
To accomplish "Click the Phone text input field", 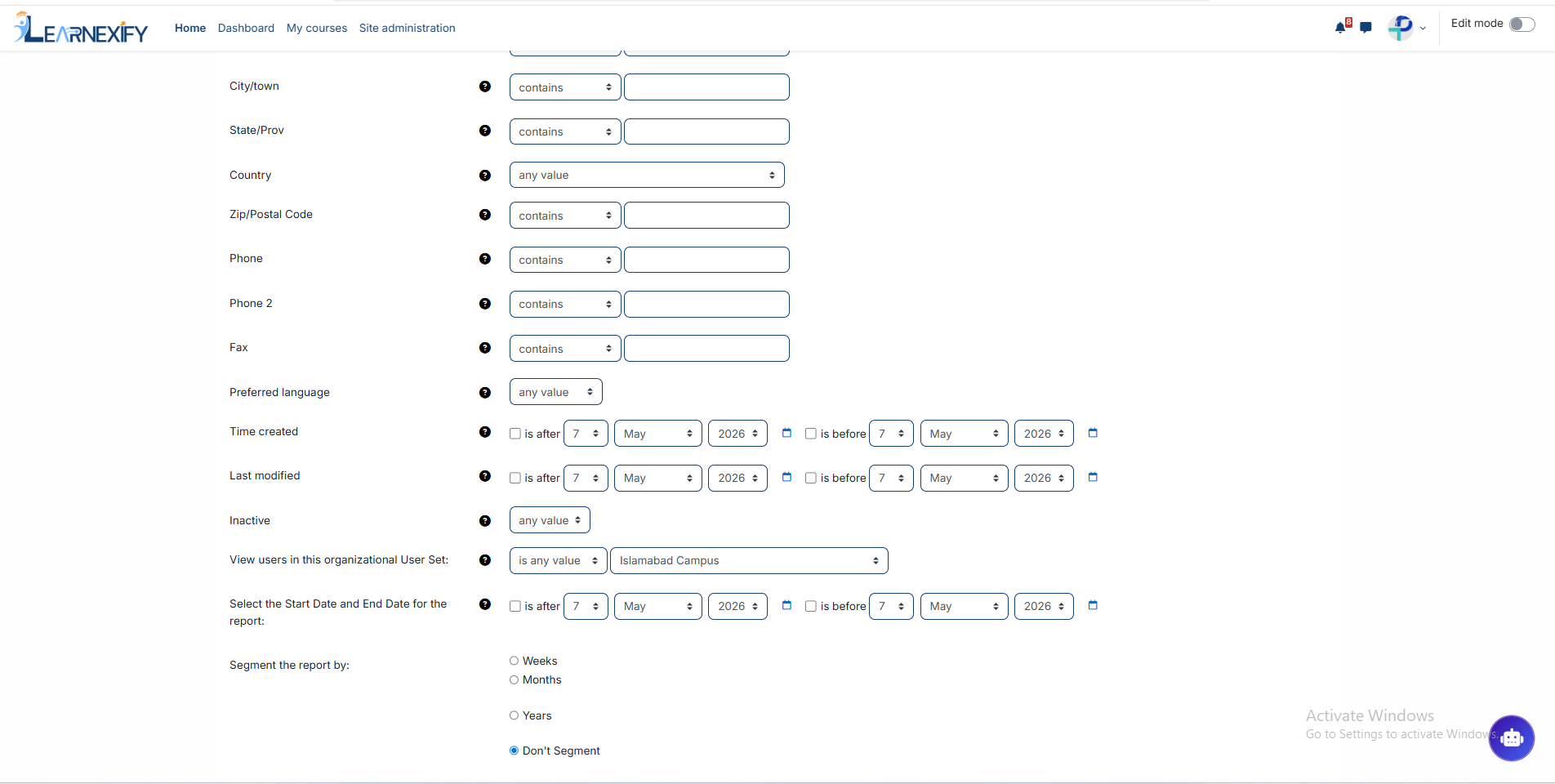I will [x=706, y=260].
